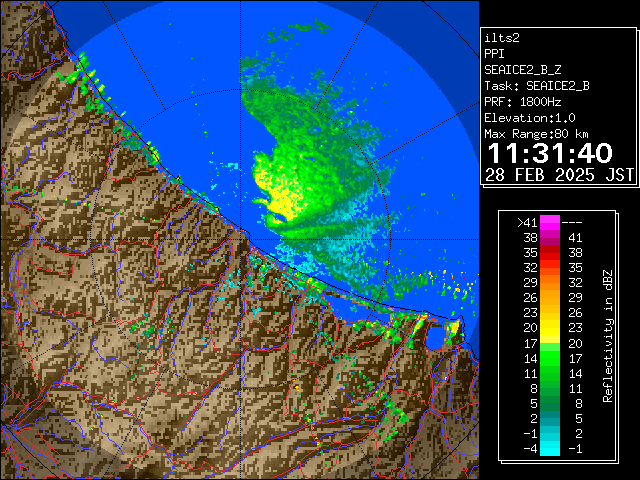Pick the yellow swatch for 20–23 dBZ
Screen dimensions: 640x480
pyautogui.click(x=550, y=328)
